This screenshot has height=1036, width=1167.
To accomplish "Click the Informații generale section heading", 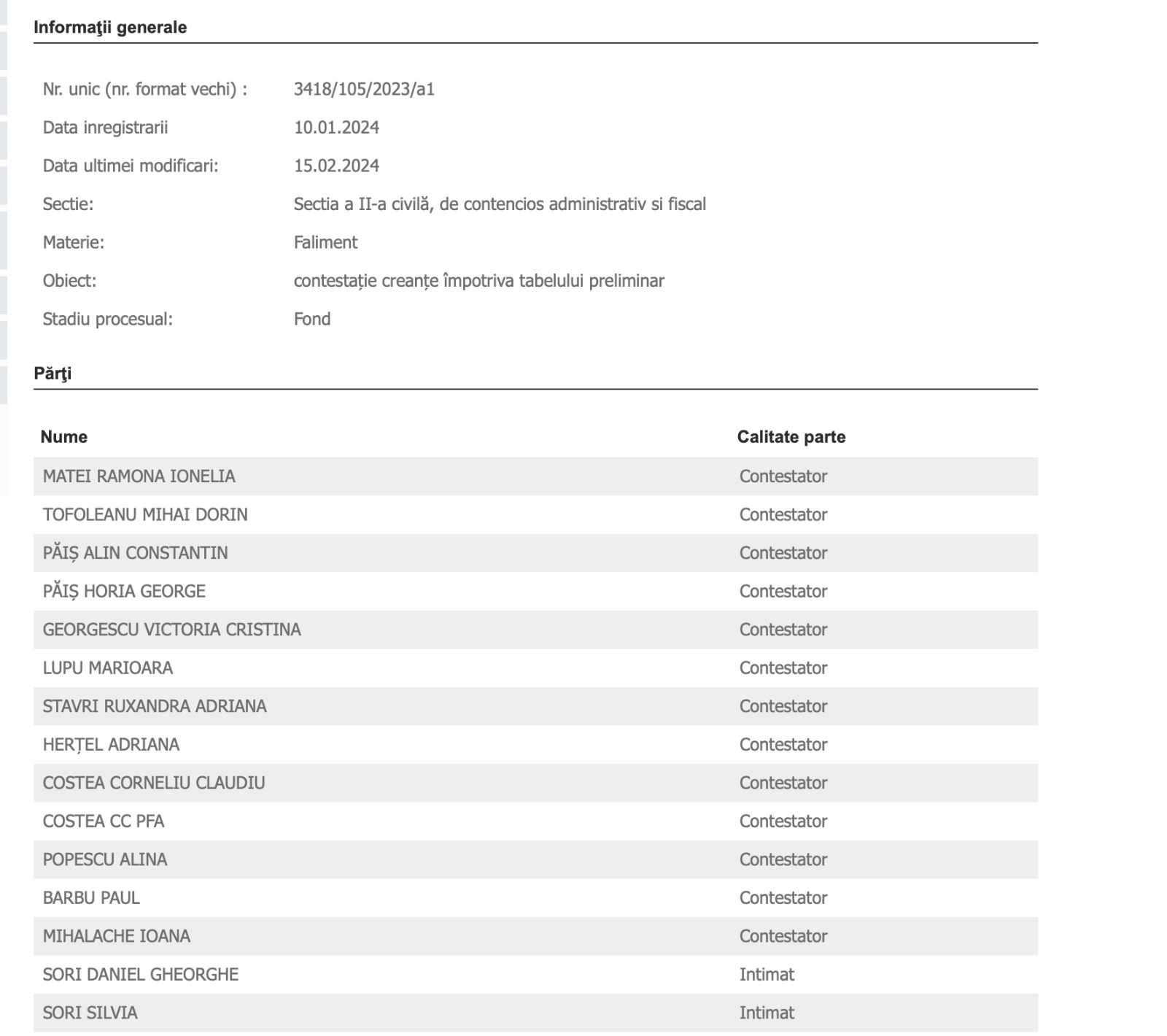I will click(110, 28).
